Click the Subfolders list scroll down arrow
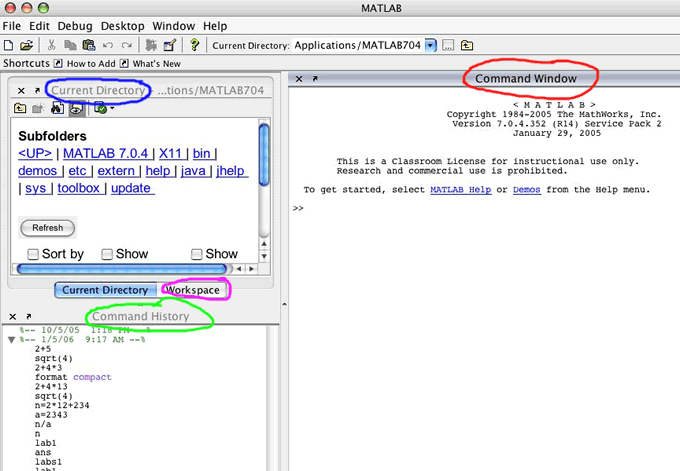The width and height of the screenshot is (680, 471). coord(264,256)
